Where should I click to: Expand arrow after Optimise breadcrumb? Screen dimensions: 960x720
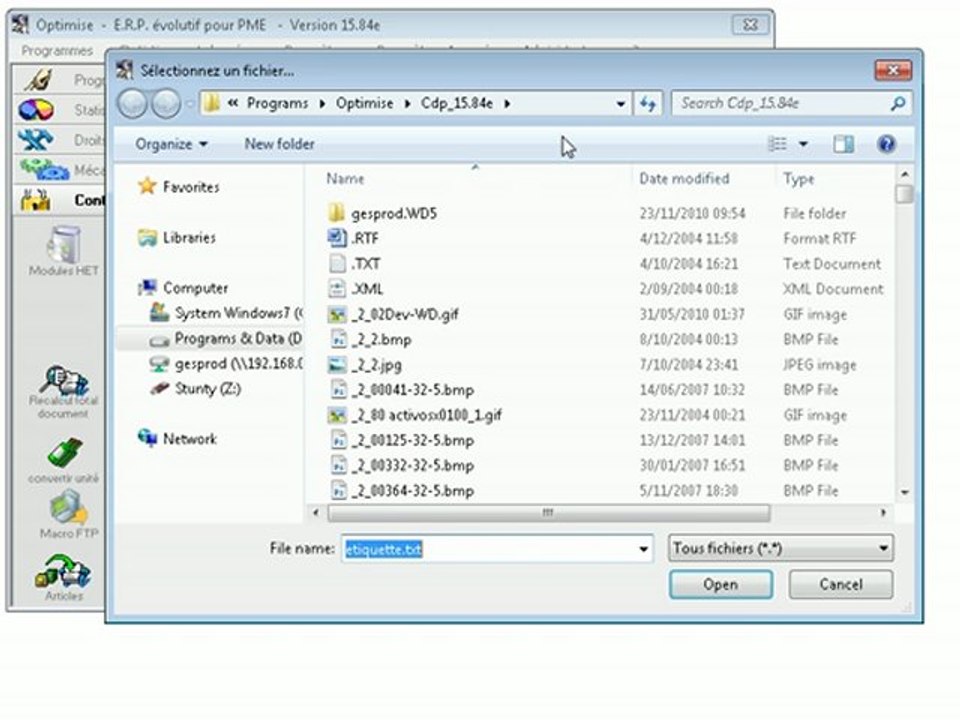pyautogui.click(x=407, y=103)
